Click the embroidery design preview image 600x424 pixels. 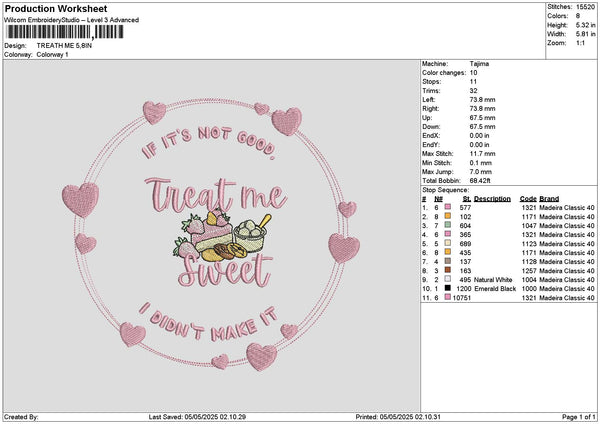coord(212,236)
